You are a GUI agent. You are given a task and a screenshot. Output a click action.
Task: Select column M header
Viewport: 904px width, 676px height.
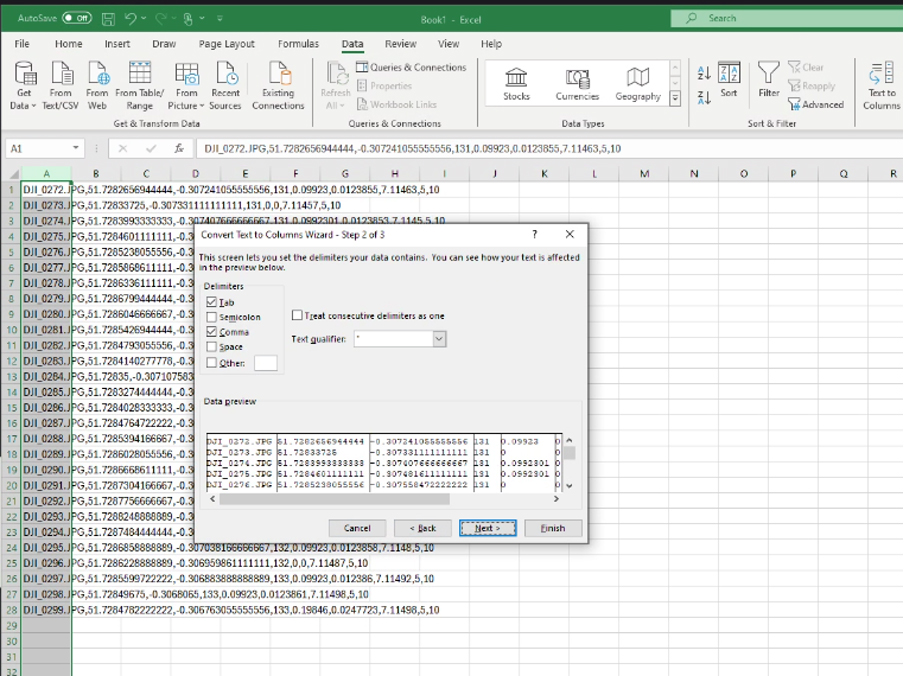click(x=644, y=173)
